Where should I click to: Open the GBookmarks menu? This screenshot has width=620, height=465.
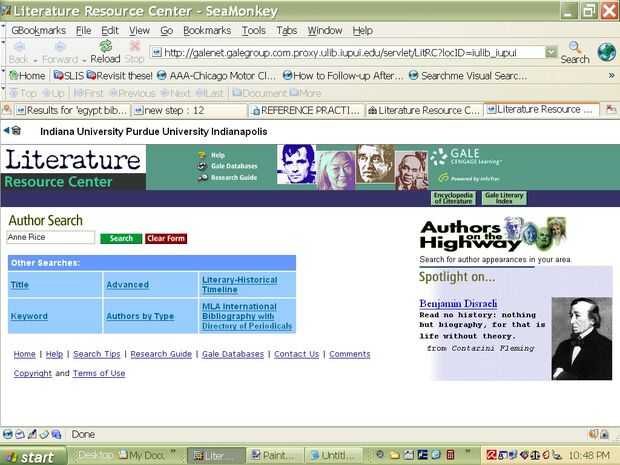click(38, 30)
